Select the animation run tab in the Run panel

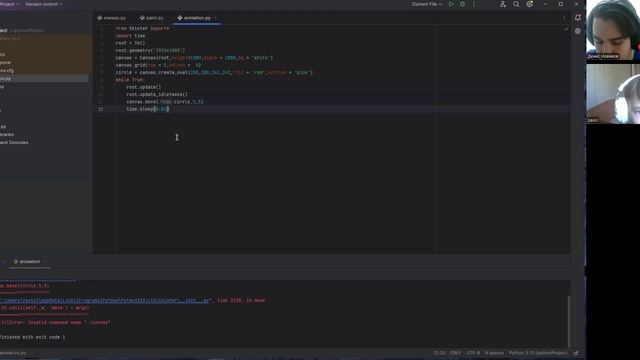coord(27,262)
